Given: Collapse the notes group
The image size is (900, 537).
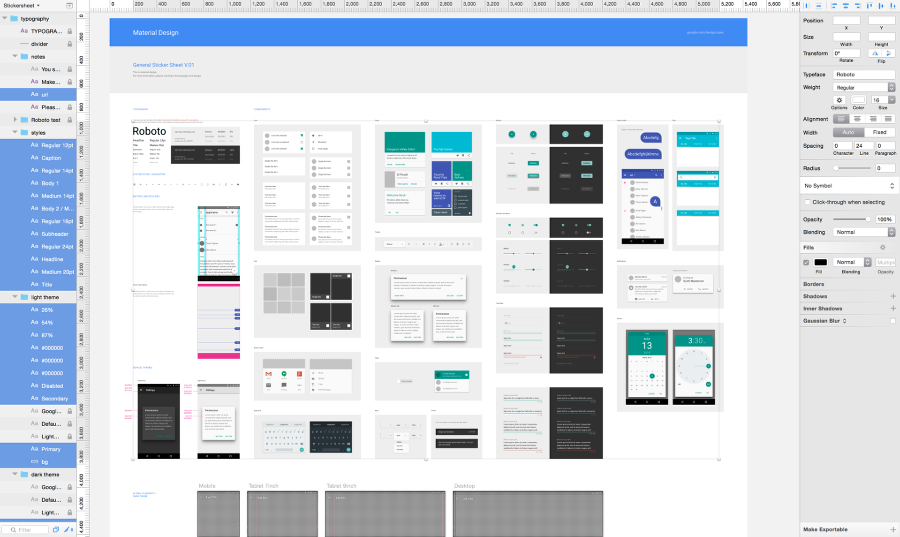Looking at the screenshot, I should [x=15, y=57].
